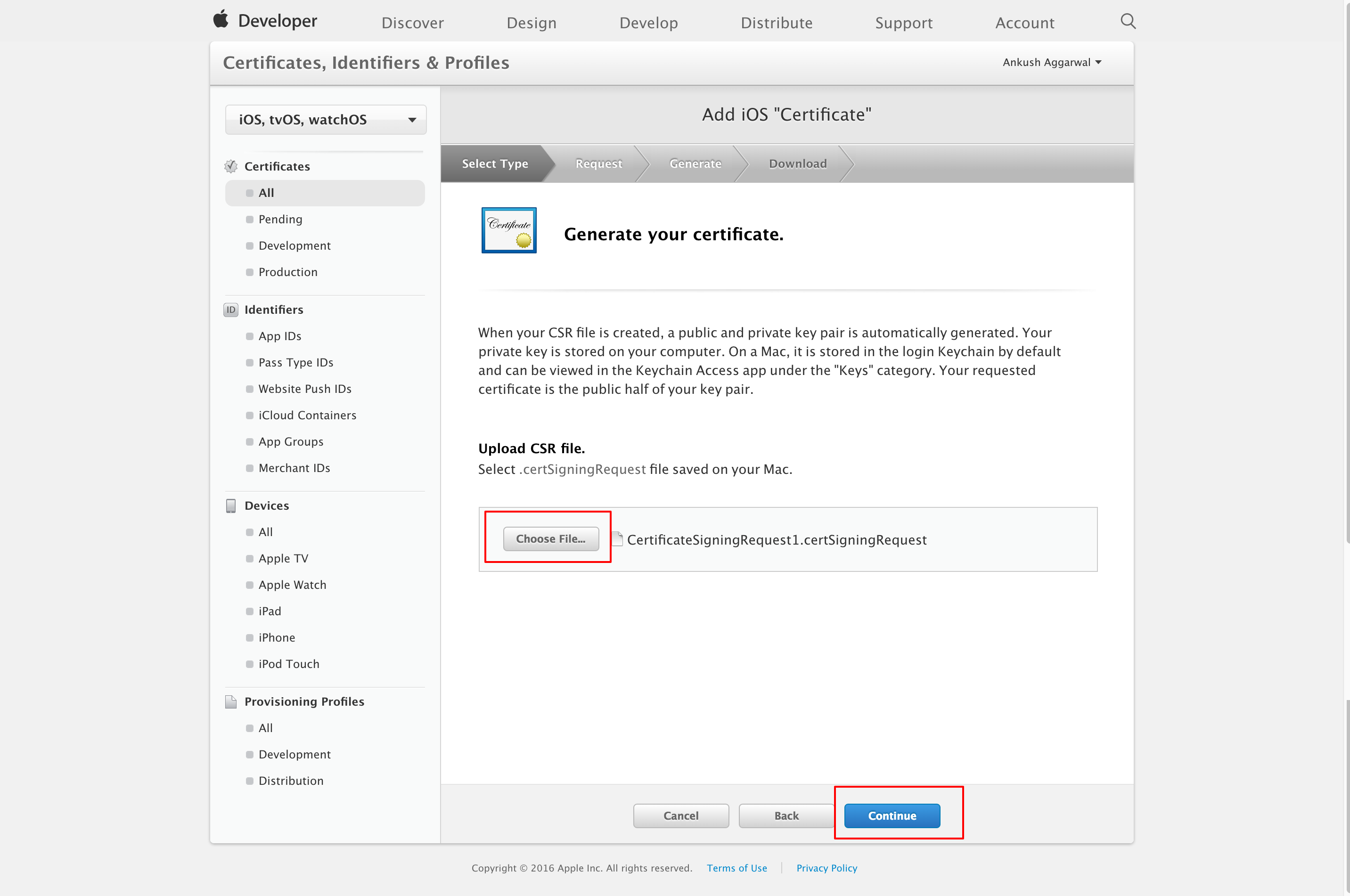Open the iOS, tvOS, watchOS platform dropdown
The width and height of the screenshot is (1350, 896).
point(326,120)
